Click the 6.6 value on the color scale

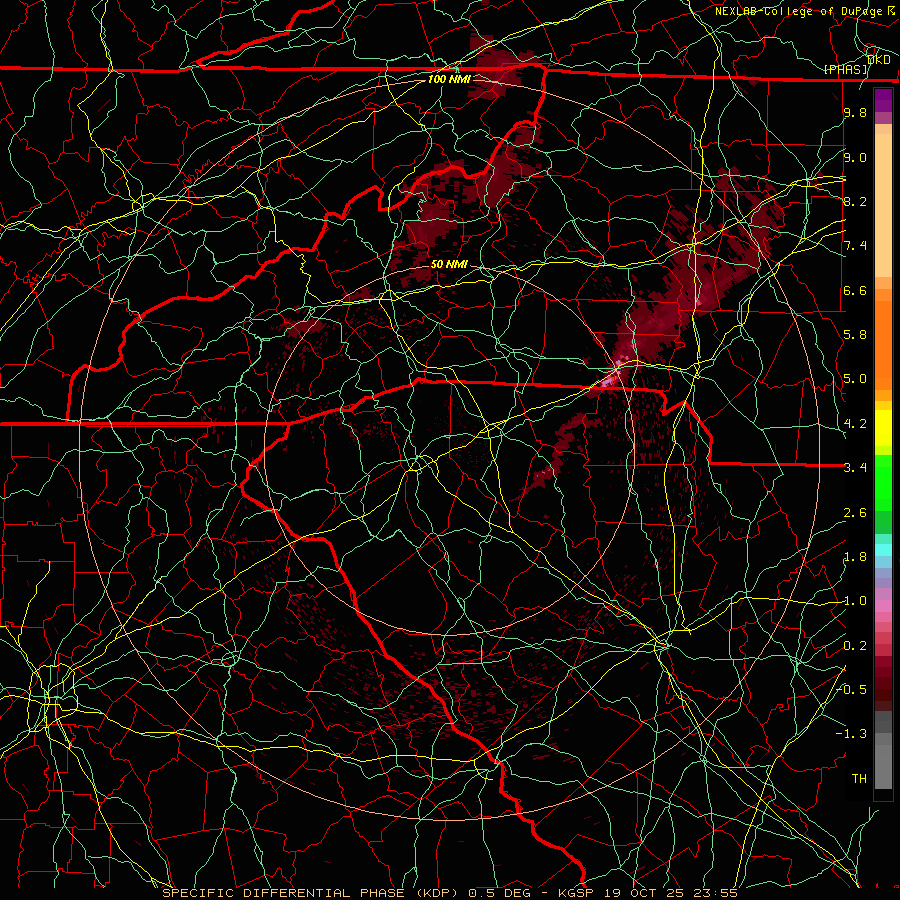pyautogui.click(x=855, y=290)
